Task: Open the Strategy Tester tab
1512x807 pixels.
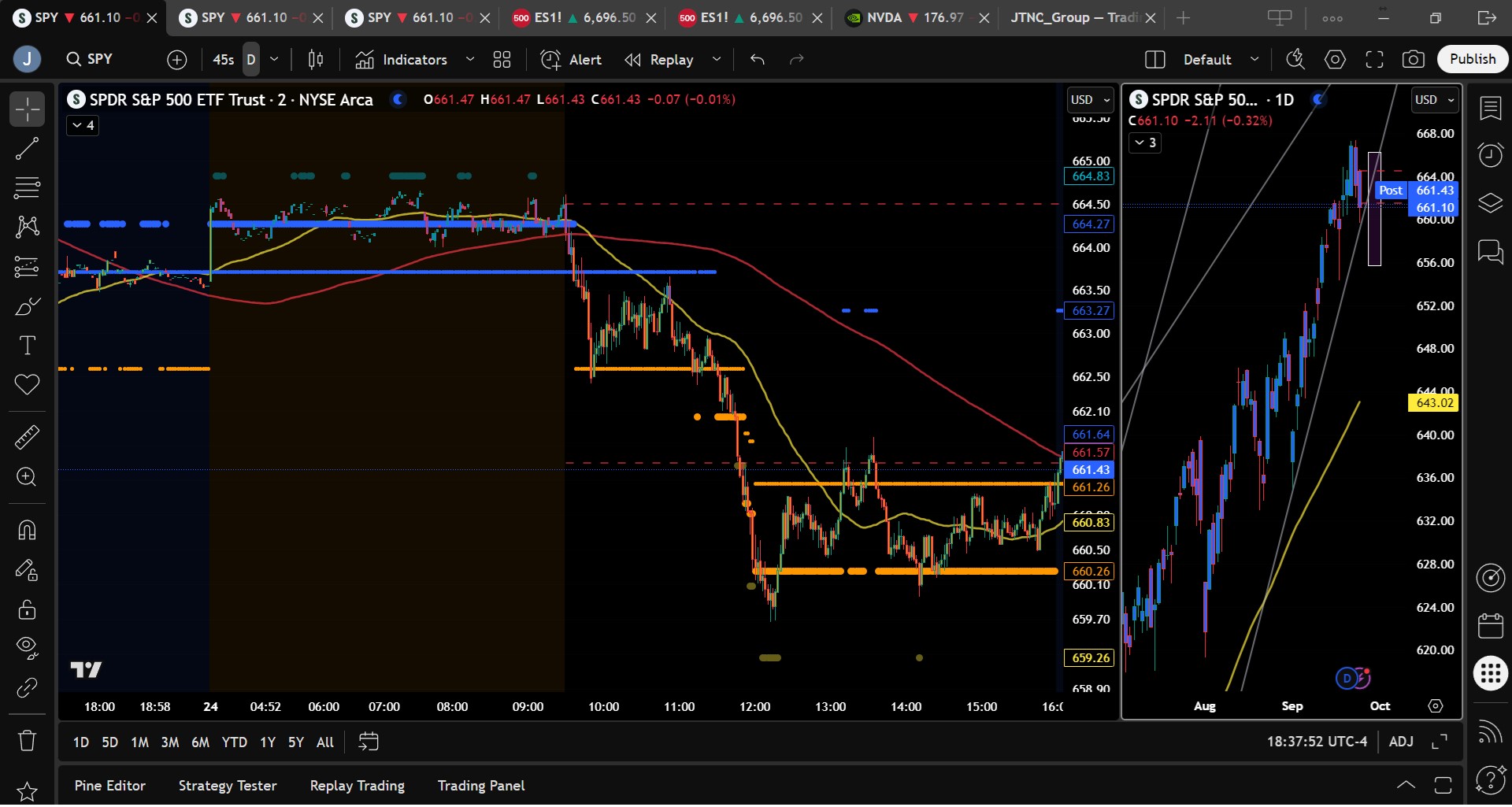Action: 228,786
